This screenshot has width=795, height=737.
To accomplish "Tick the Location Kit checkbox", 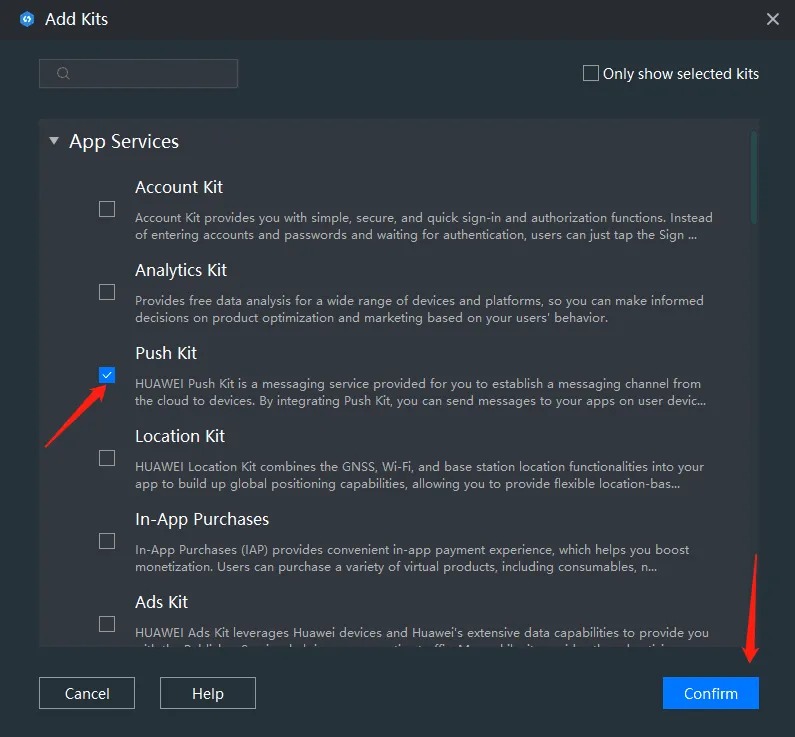I will point(107,458).
